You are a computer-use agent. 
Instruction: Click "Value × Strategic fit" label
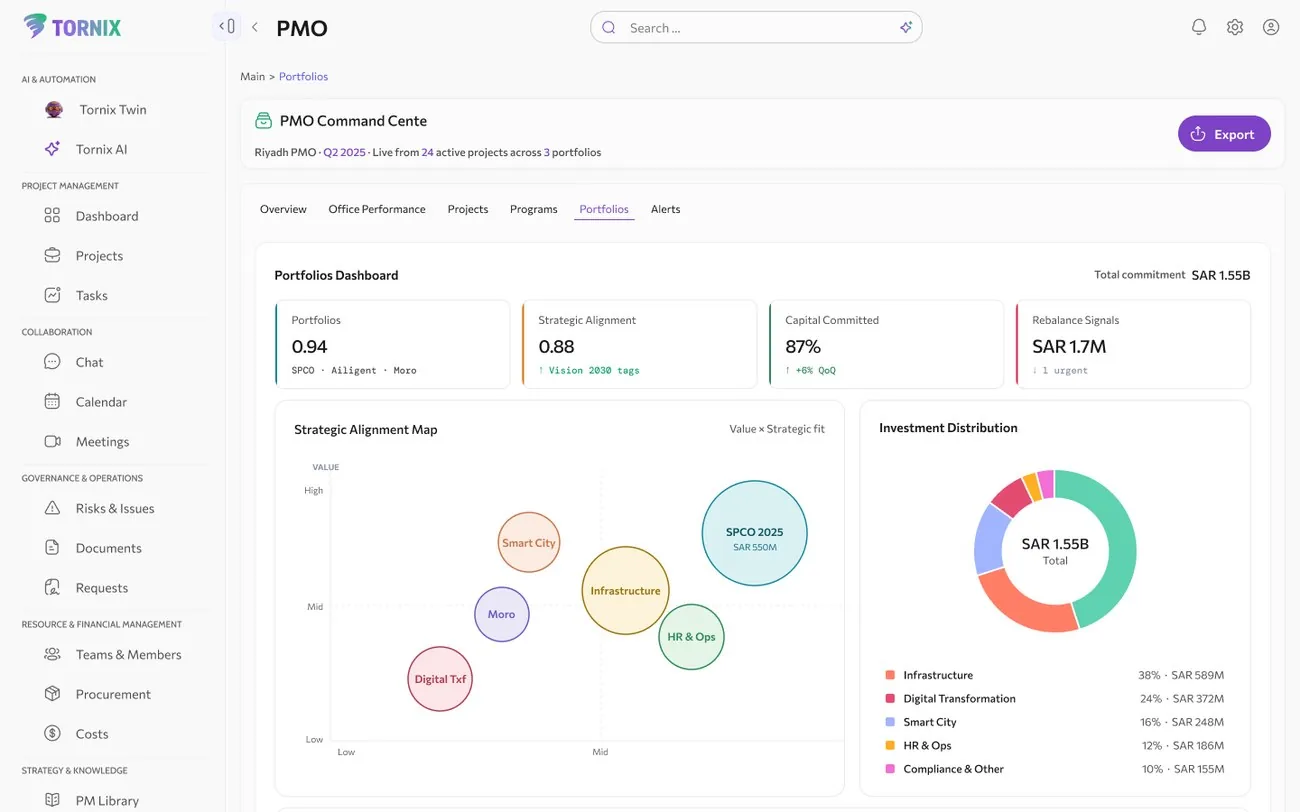tap(777, 429)
